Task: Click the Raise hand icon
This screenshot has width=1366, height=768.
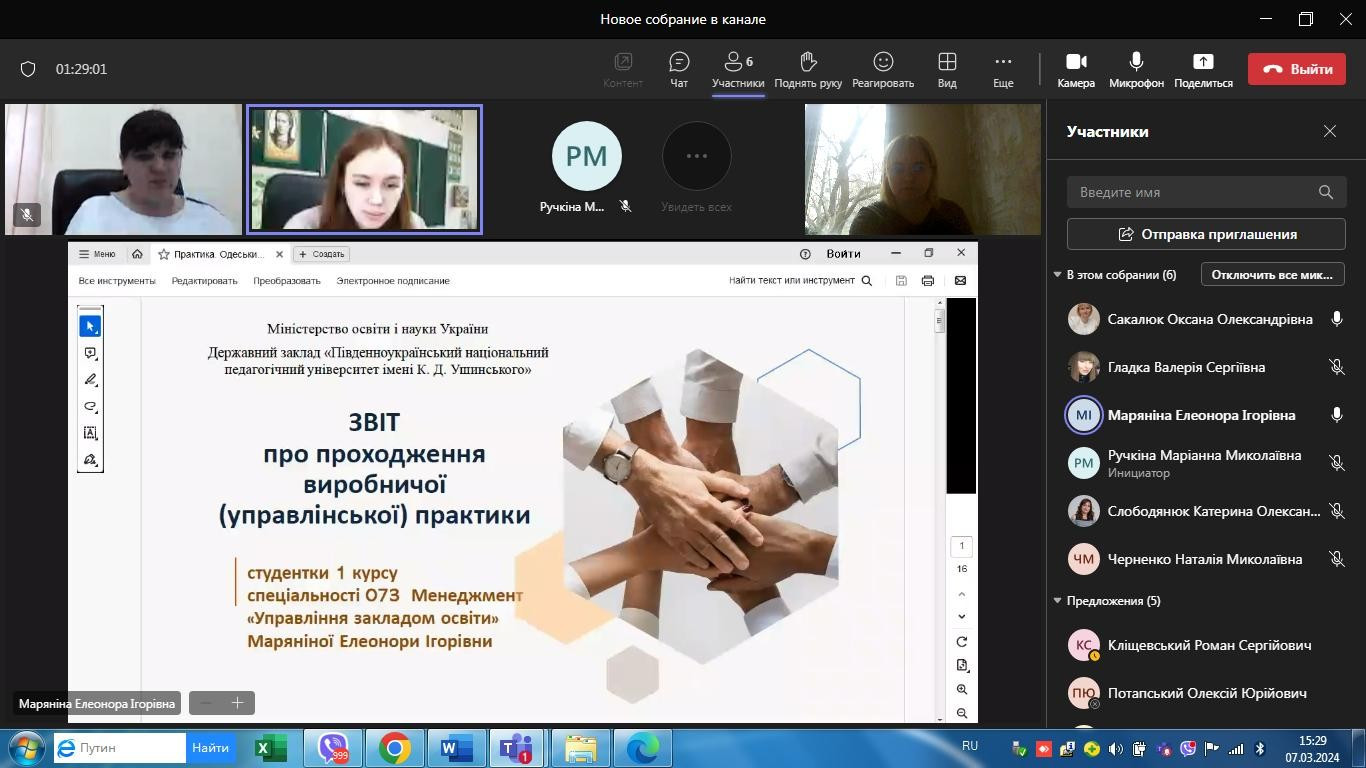Action: [x=808, y=69]
